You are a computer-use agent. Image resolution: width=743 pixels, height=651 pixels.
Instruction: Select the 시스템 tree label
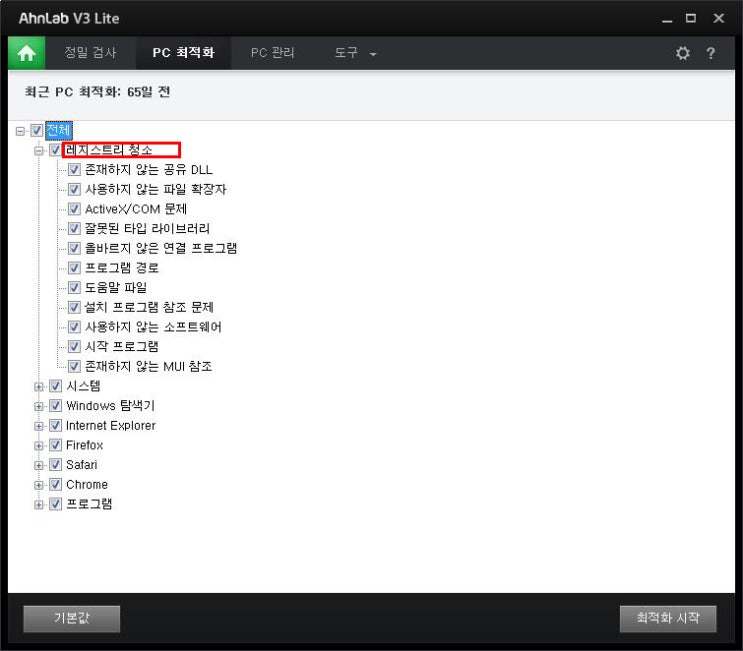click(x=83, y=386)
